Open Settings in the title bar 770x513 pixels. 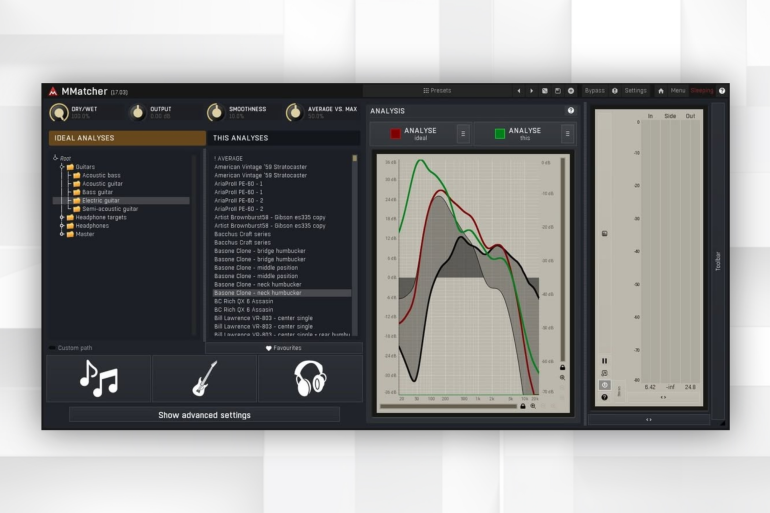tap(635, 91)
